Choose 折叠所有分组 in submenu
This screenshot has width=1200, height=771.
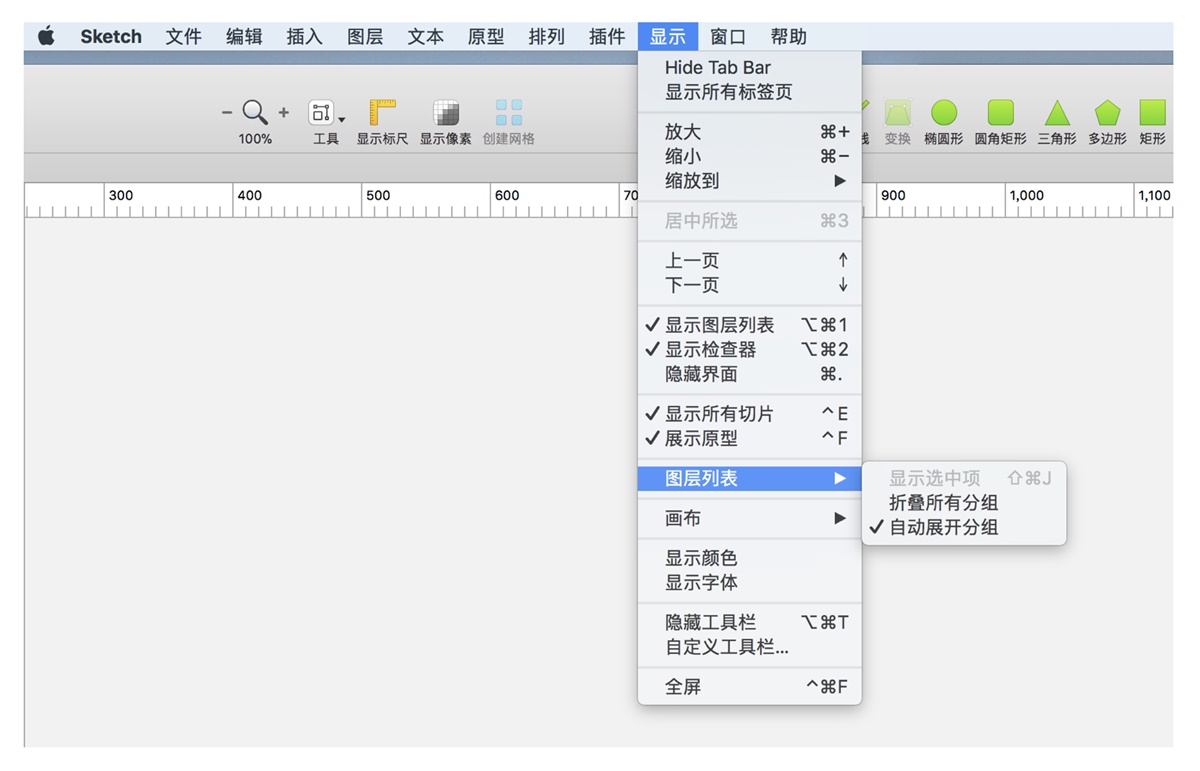point(964,503)
